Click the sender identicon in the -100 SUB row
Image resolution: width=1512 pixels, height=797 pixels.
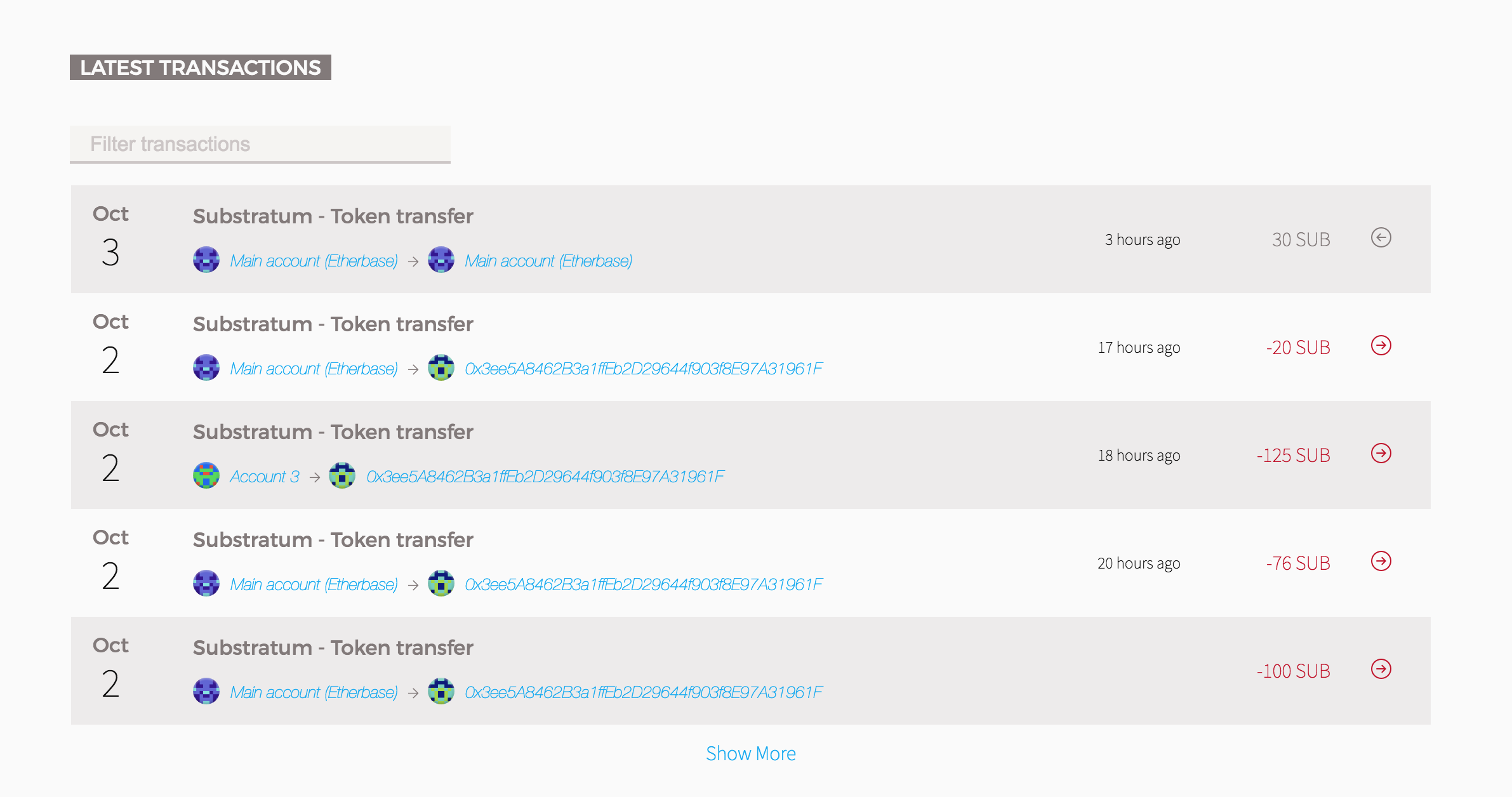pos(206,691)
